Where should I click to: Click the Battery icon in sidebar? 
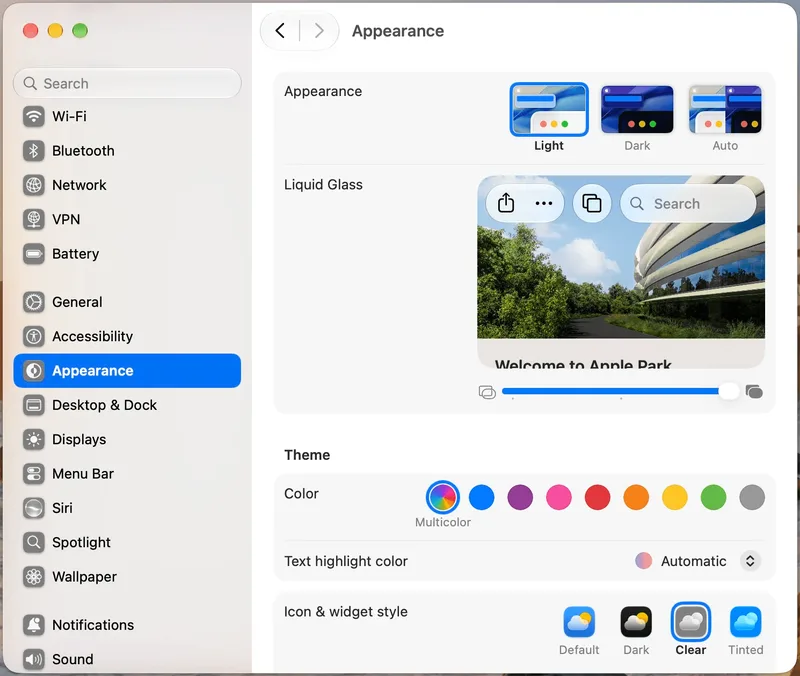coord(34,254)
